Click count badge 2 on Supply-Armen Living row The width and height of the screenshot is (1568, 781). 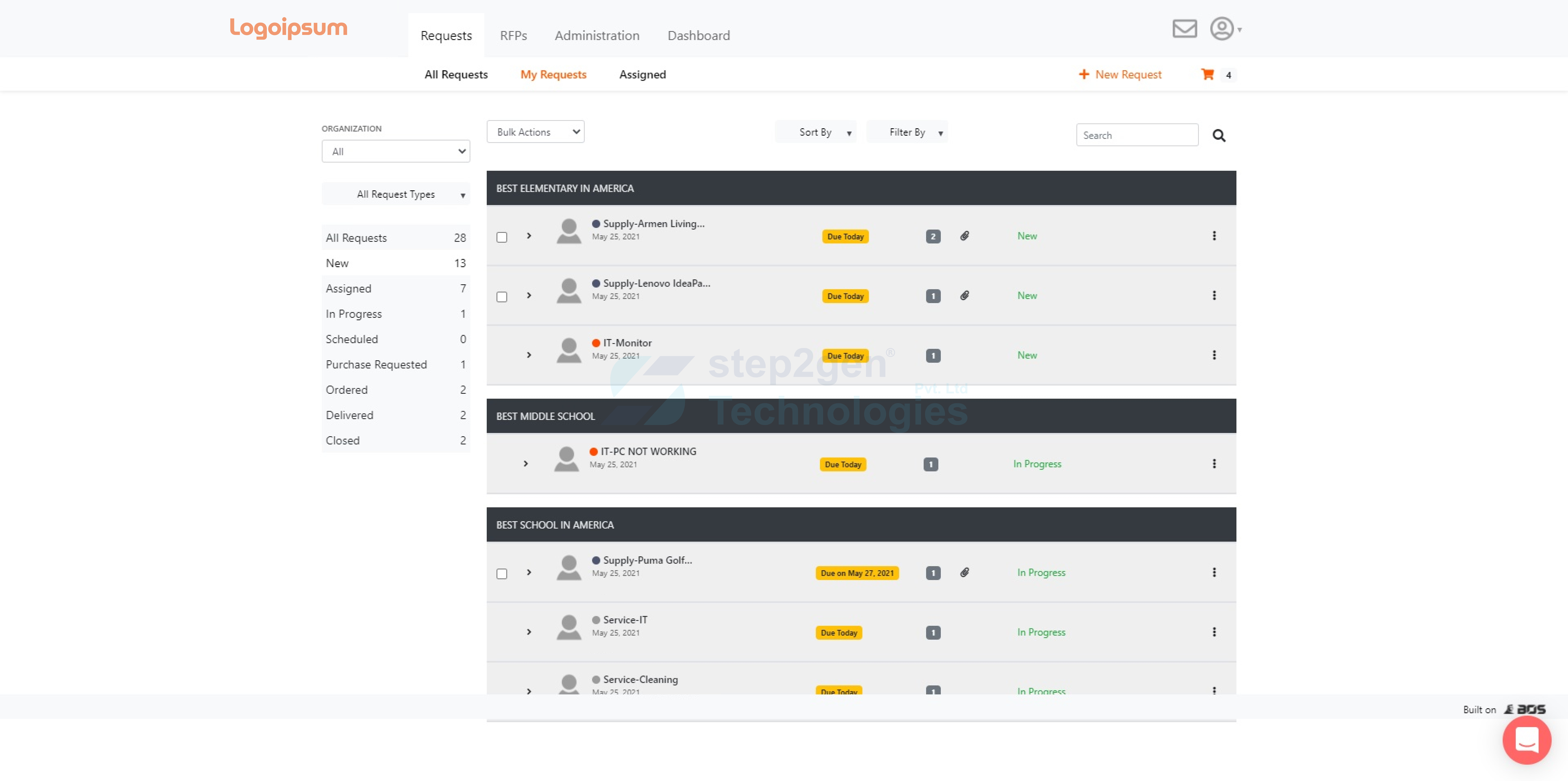pyautogui.click(x=933, y=236)
